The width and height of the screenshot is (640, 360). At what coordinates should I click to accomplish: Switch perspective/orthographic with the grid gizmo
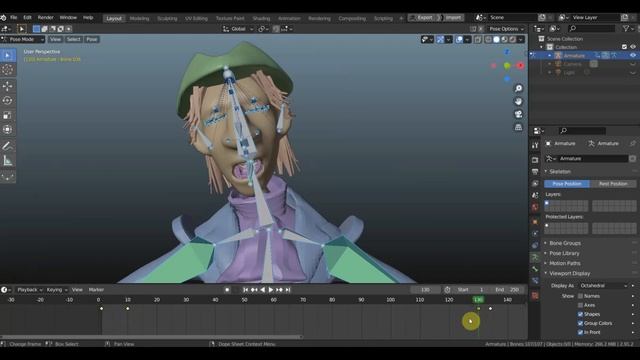click(x=518, y=127)
